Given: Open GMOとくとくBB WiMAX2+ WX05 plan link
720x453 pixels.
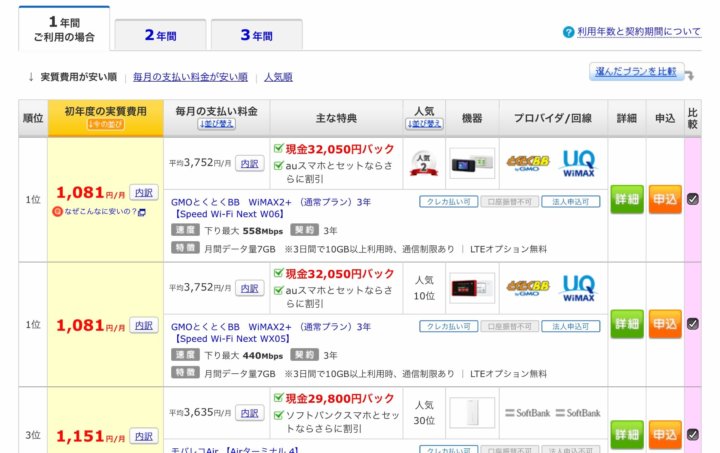Looking at the screenshot, I should (x=271, y=333).
